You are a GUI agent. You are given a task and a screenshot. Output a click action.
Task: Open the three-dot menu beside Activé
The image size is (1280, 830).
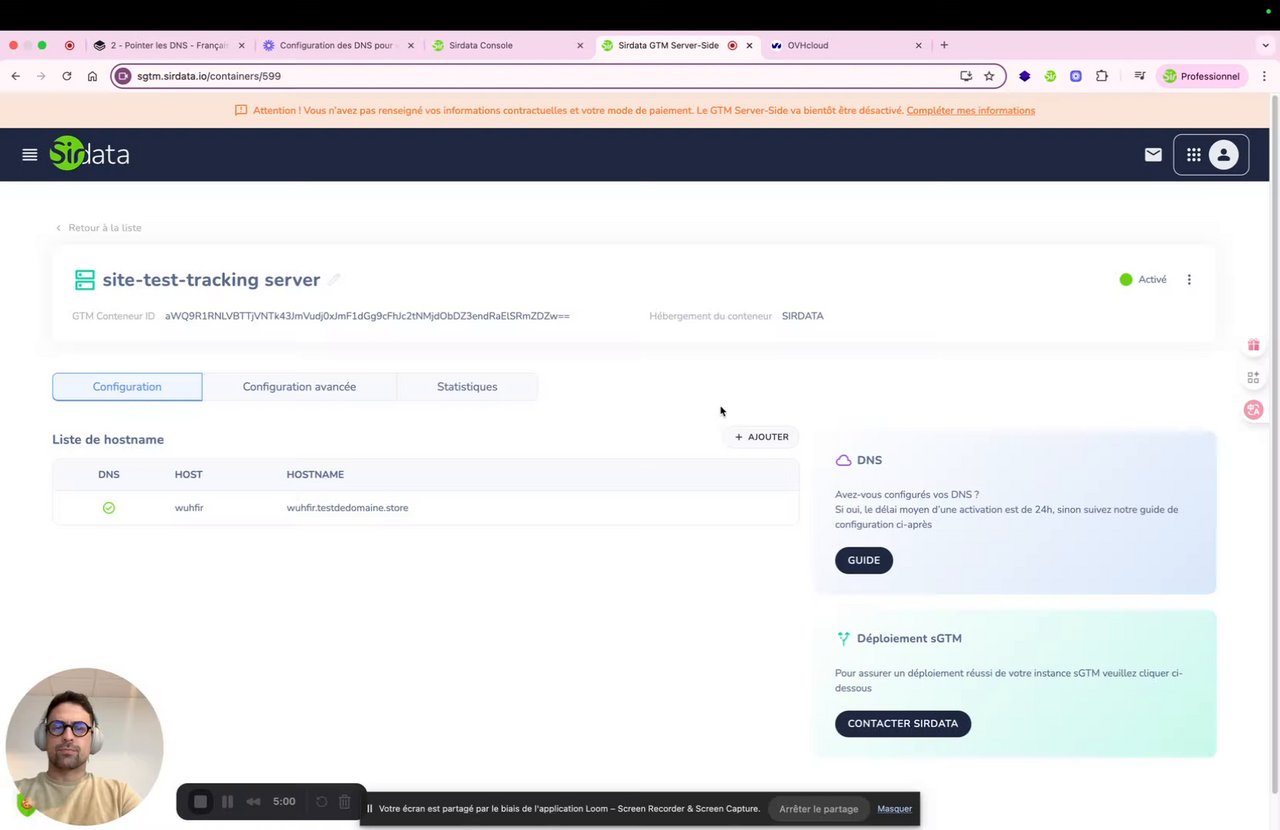pos(1189,280)
